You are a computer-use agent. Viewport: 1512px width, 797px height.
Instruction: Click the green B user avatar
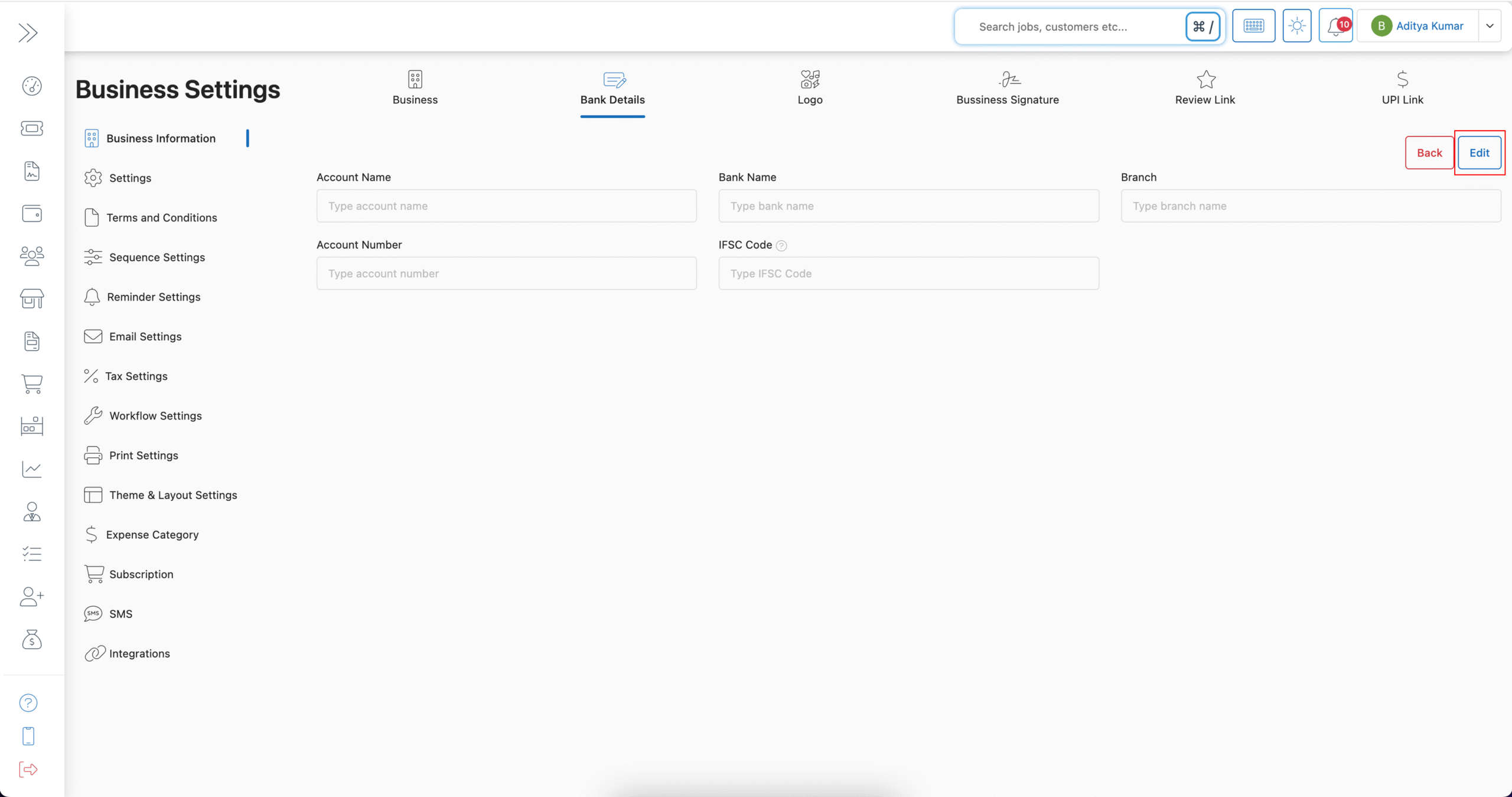pos(1381,26)
